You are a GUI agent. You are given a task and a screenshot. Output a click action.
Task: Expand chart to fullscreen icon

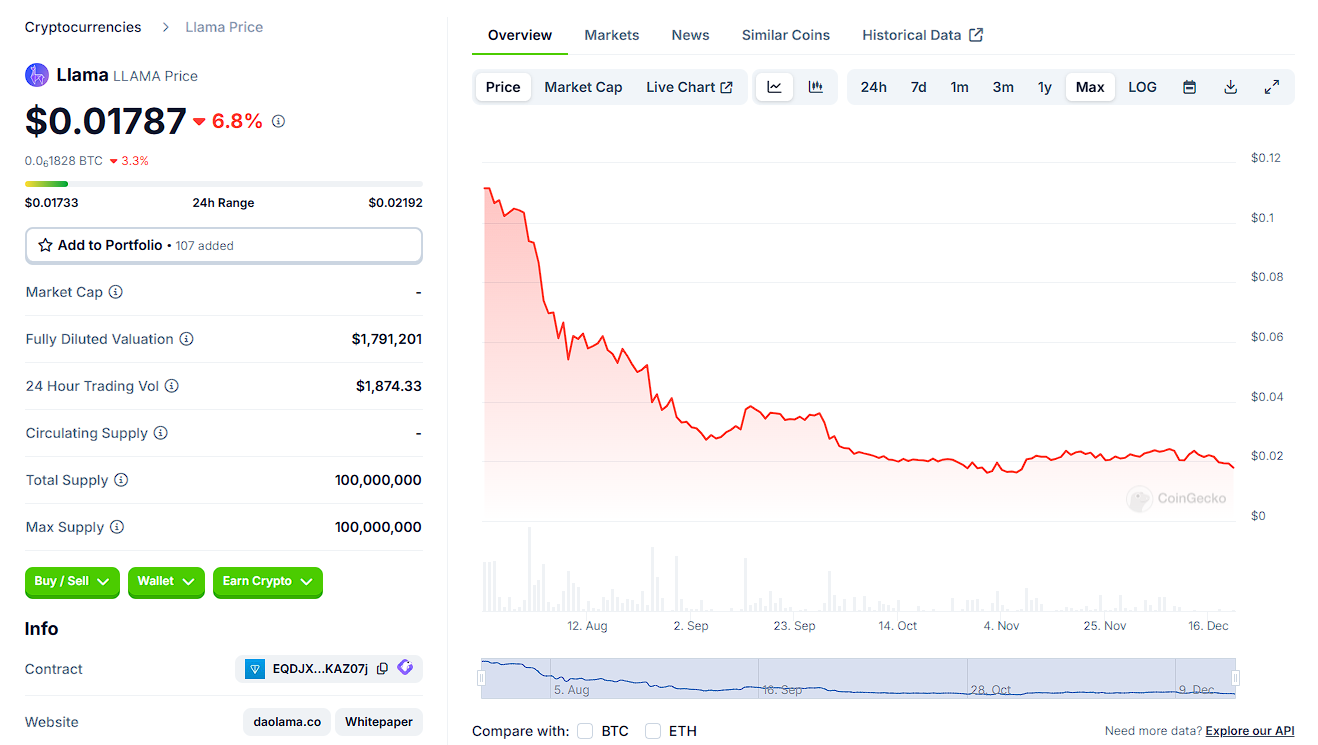[x=1272, y=87]
